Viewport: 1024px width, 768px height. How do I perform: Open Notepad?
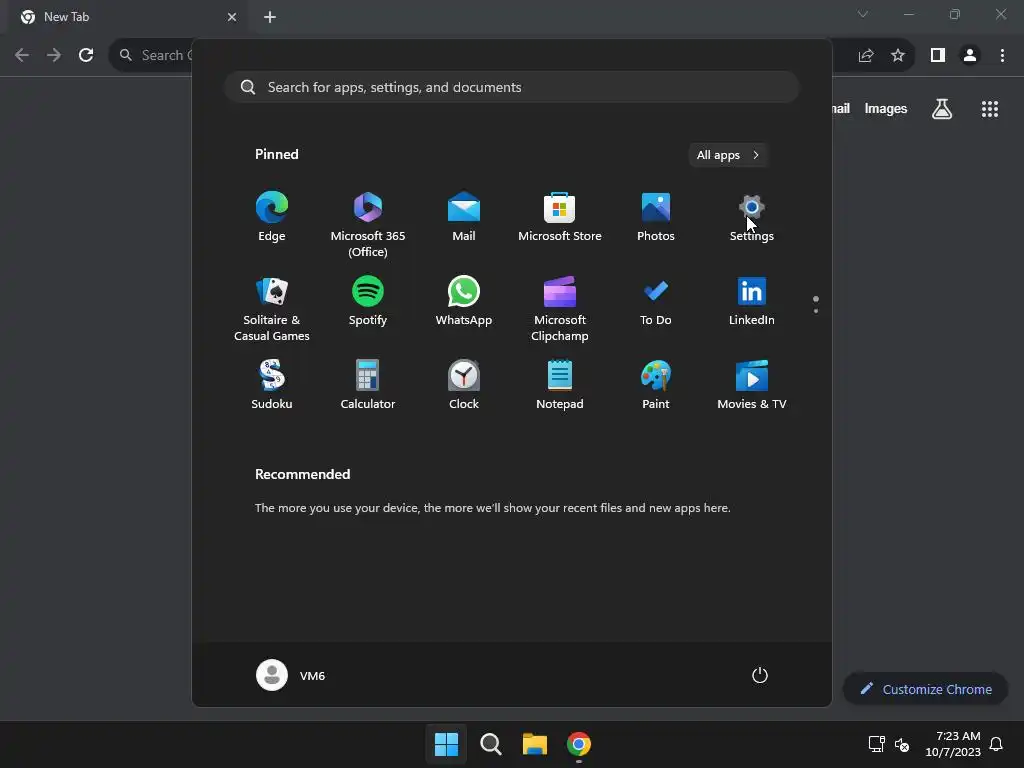(x=560, y=385)
